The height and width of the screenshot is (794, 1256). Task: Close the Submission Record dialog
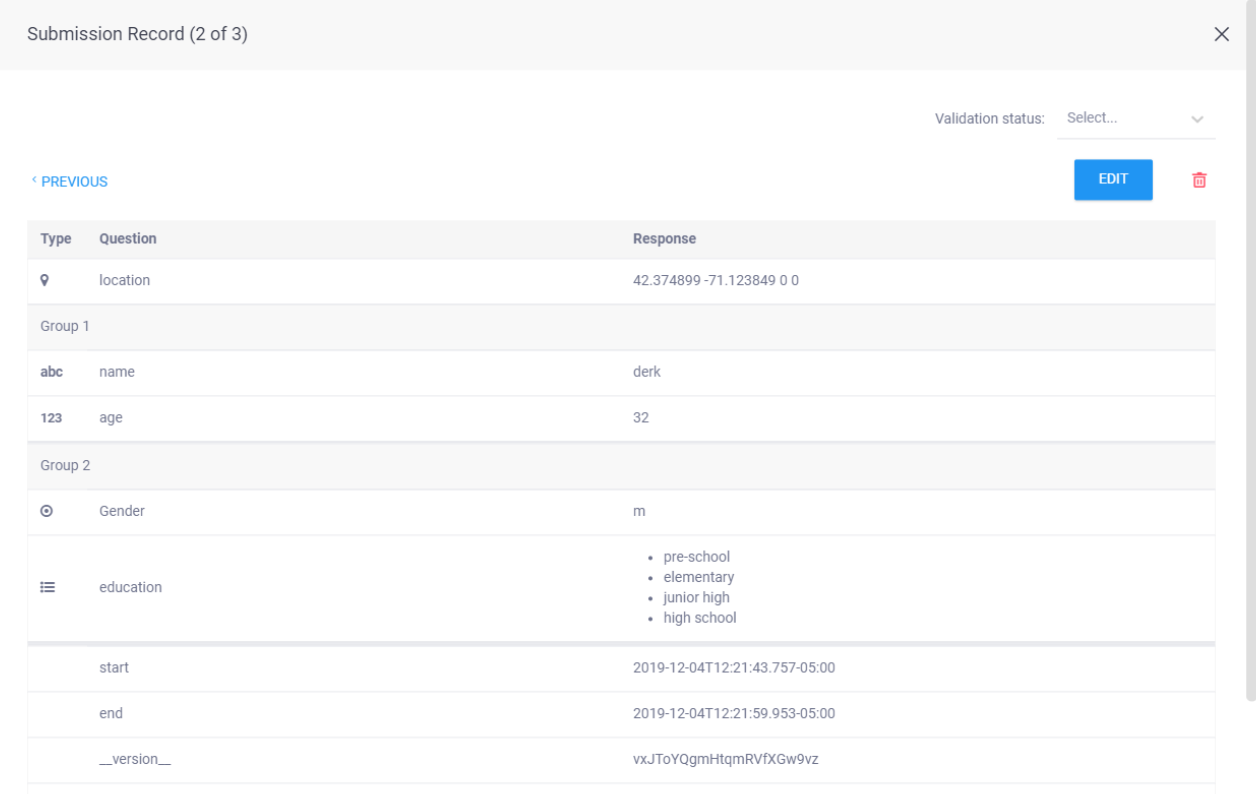[1221, 34]
